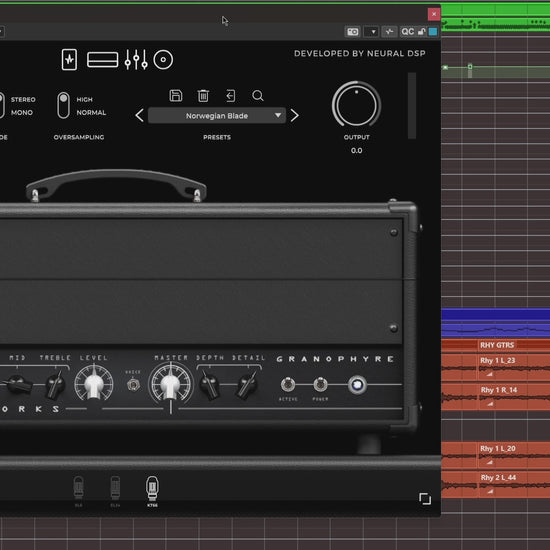Click the blue color square in plugin header

(x=433, y=32)
